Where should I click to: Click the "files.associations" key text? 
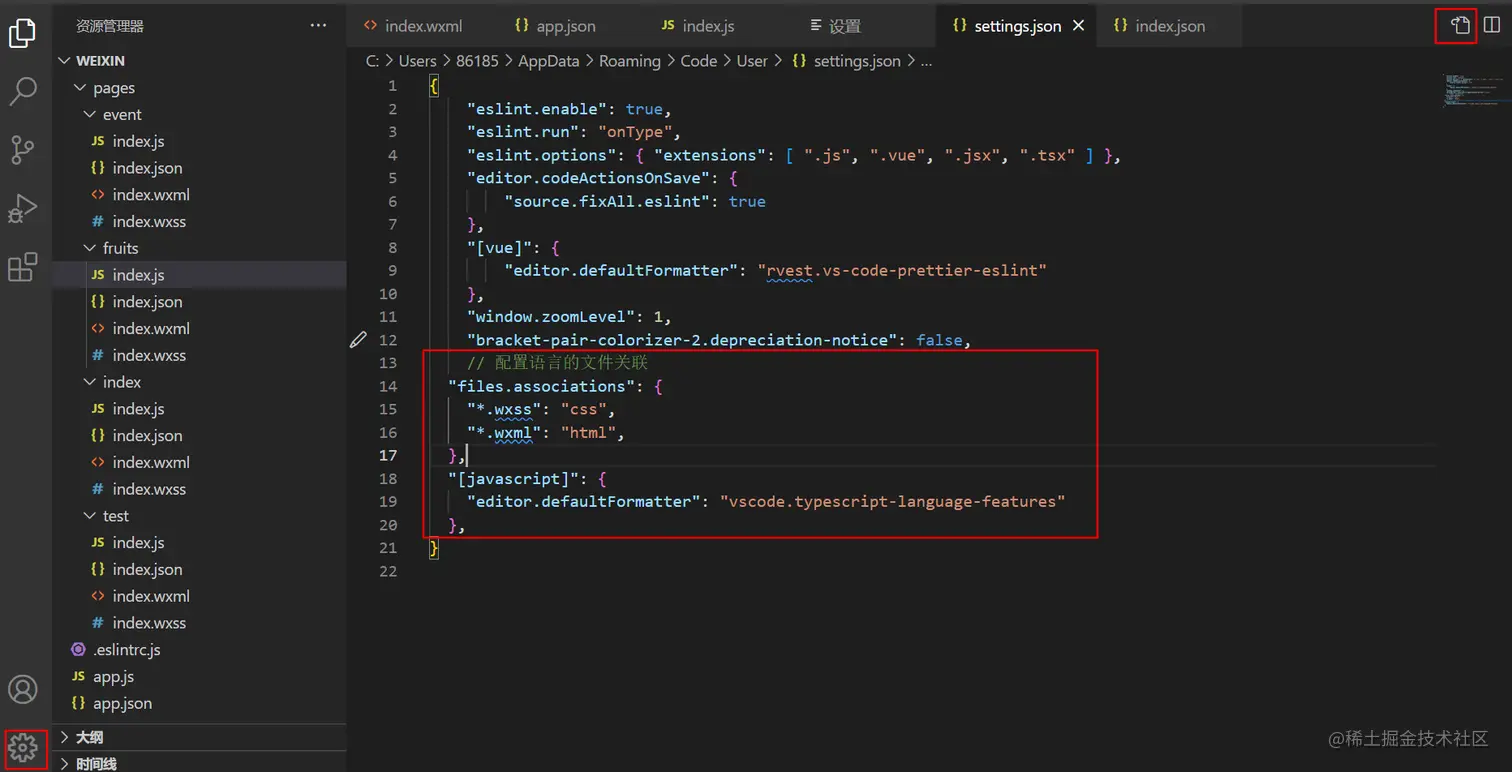coord(542,386)
